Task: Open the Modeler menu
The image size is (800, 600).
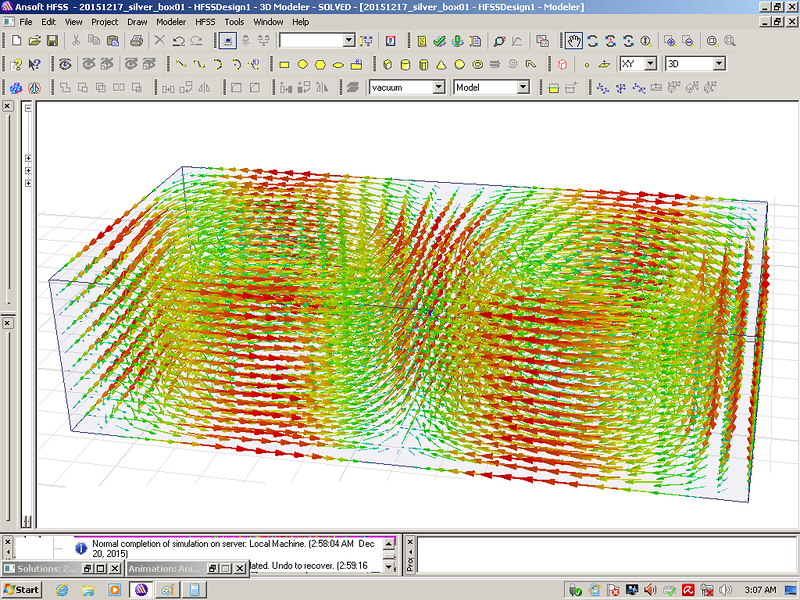Action: click(171, 21)
